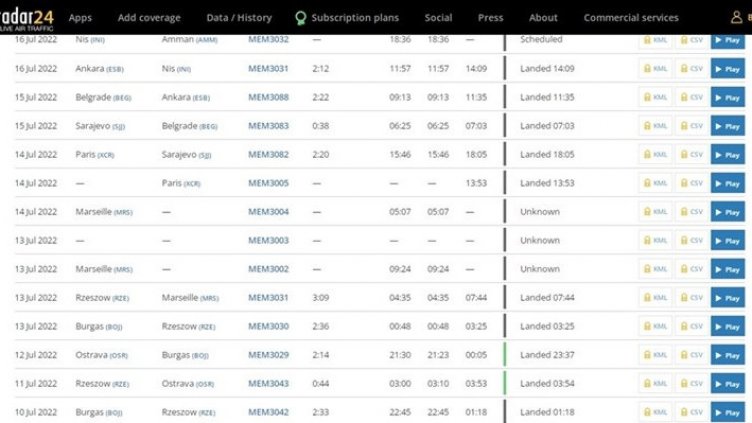The width and height of the screenshot is (752, 423).
Task: Play back the MEM3042 flight
Action: click(727, 412)
